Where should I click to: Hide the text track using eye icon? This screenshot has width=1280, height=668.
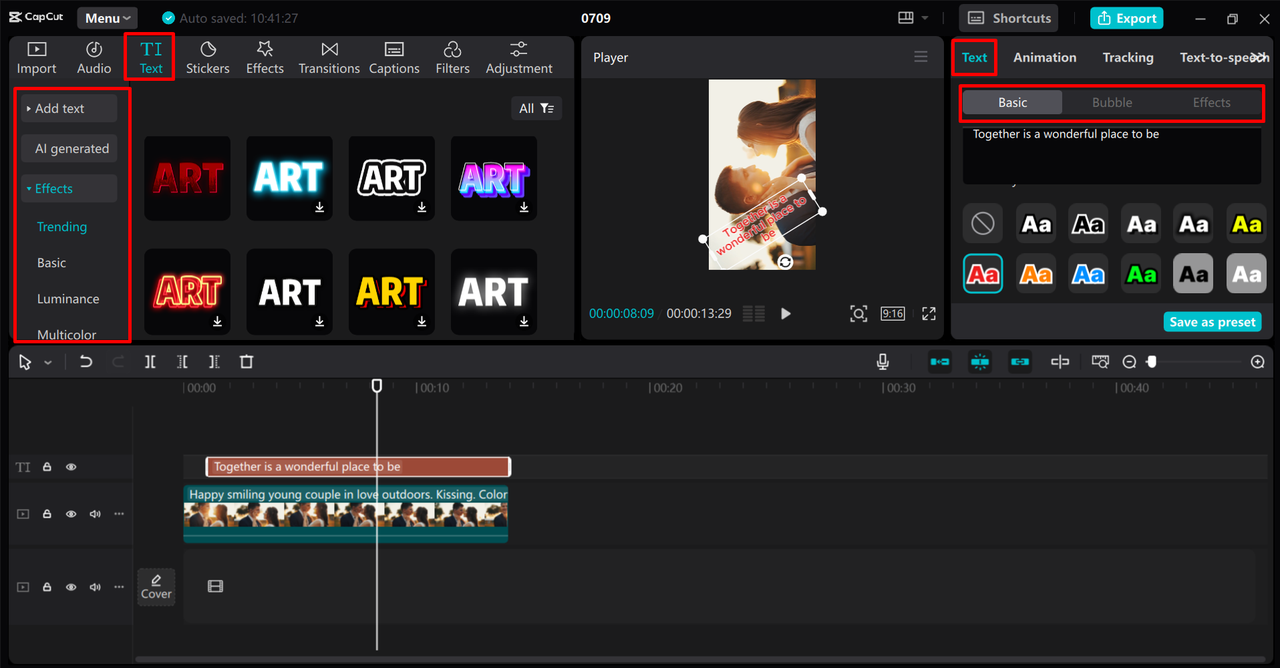click(71, 467)
